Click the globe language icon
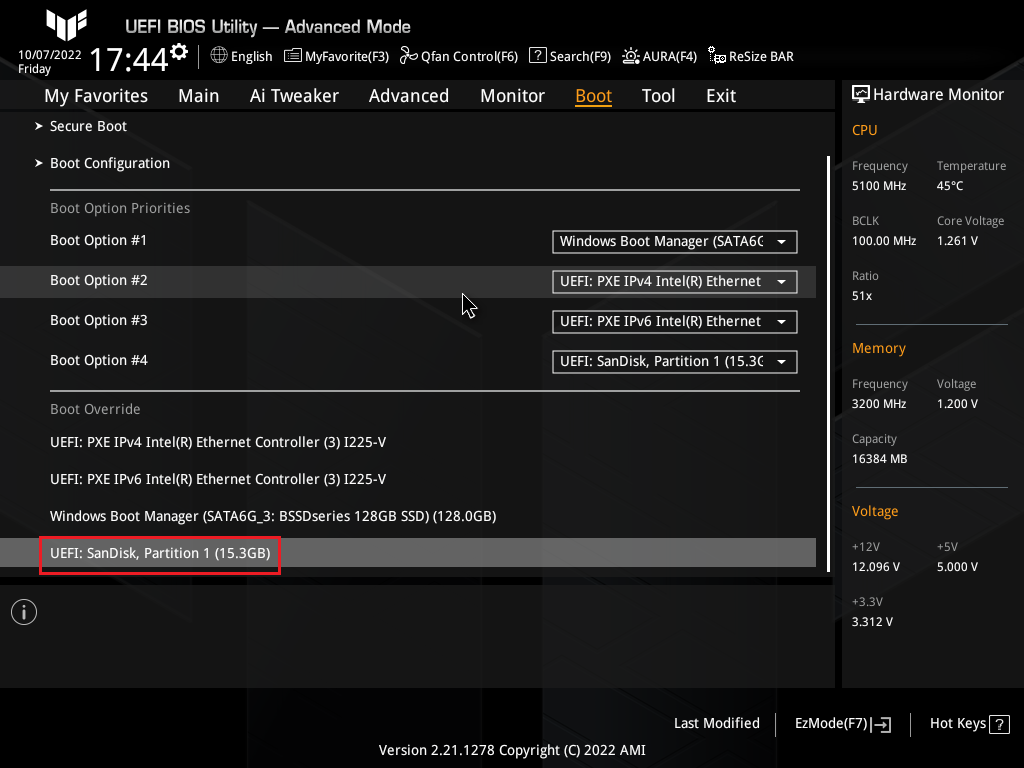Image resolution: width=1024 pixels, height=768 pixels. click(x=219, y=56)
